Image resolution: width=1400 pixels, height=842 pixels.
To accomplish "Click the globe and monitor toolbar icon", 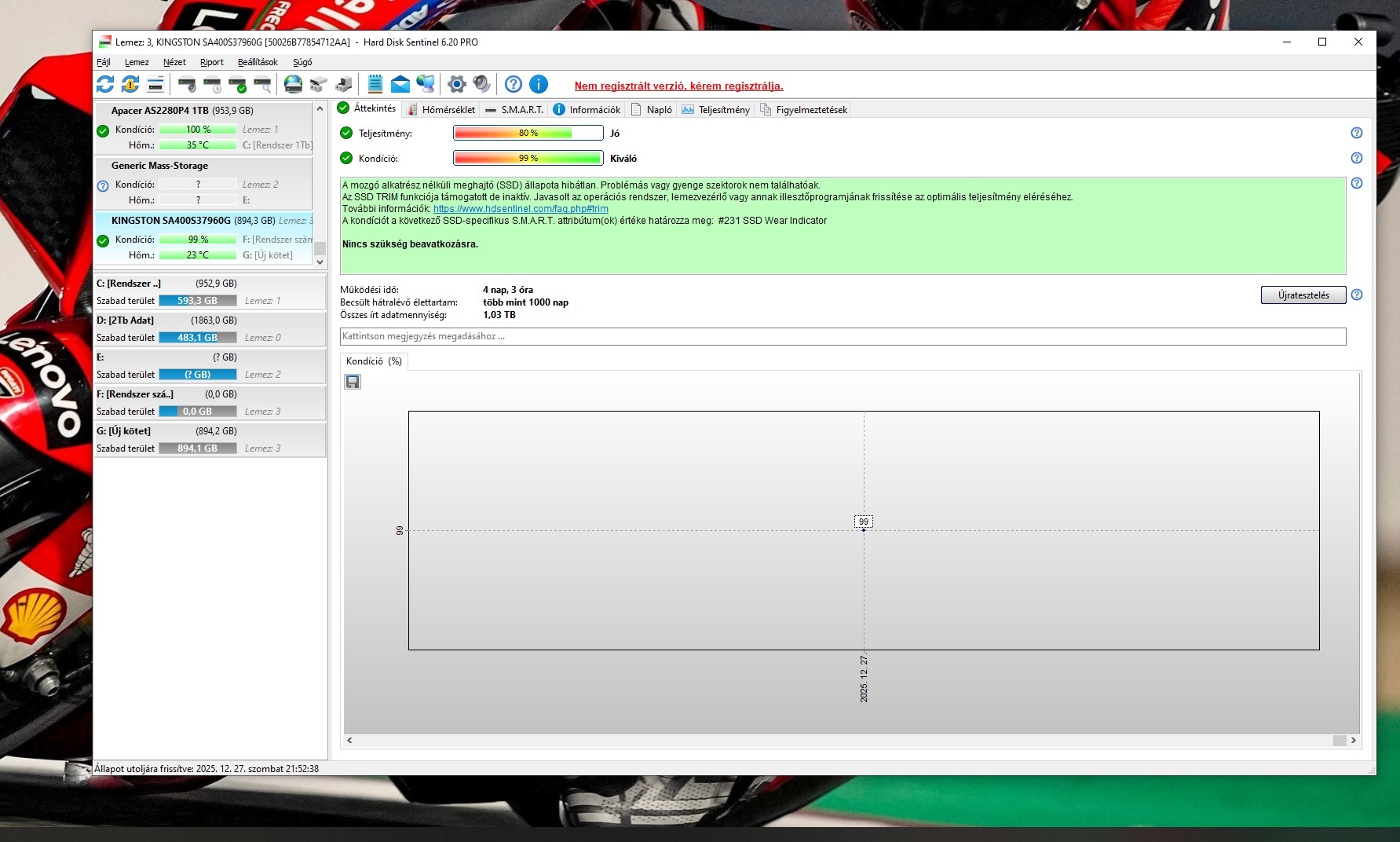I will coord(426,84).
